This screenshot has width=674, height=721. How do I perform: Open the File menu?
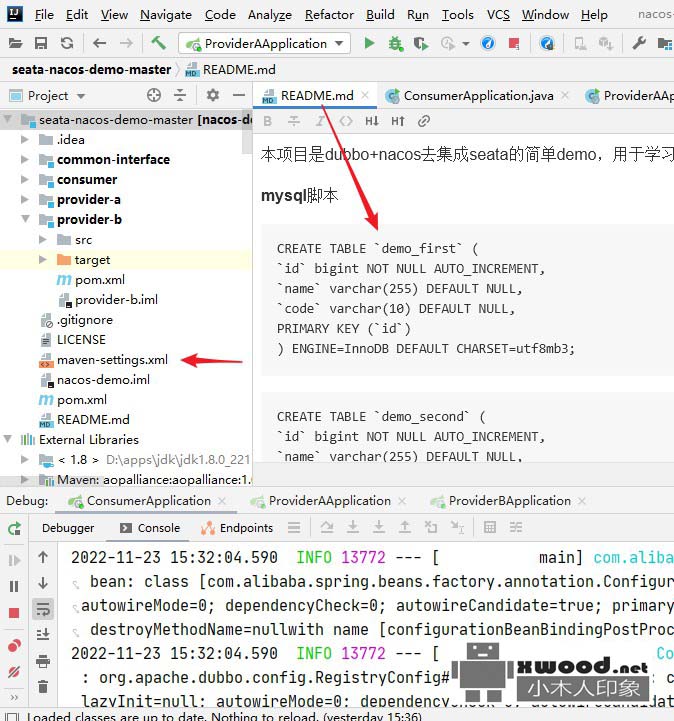(x=44, y=15)
